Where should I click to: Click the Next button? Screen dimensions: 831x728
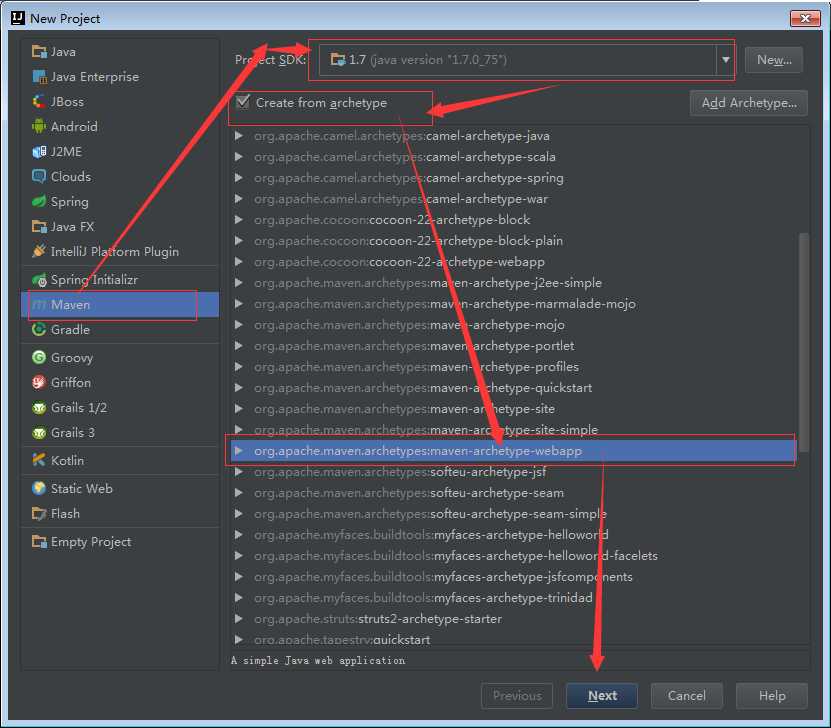pyautogui.click(x=602, y=696)
